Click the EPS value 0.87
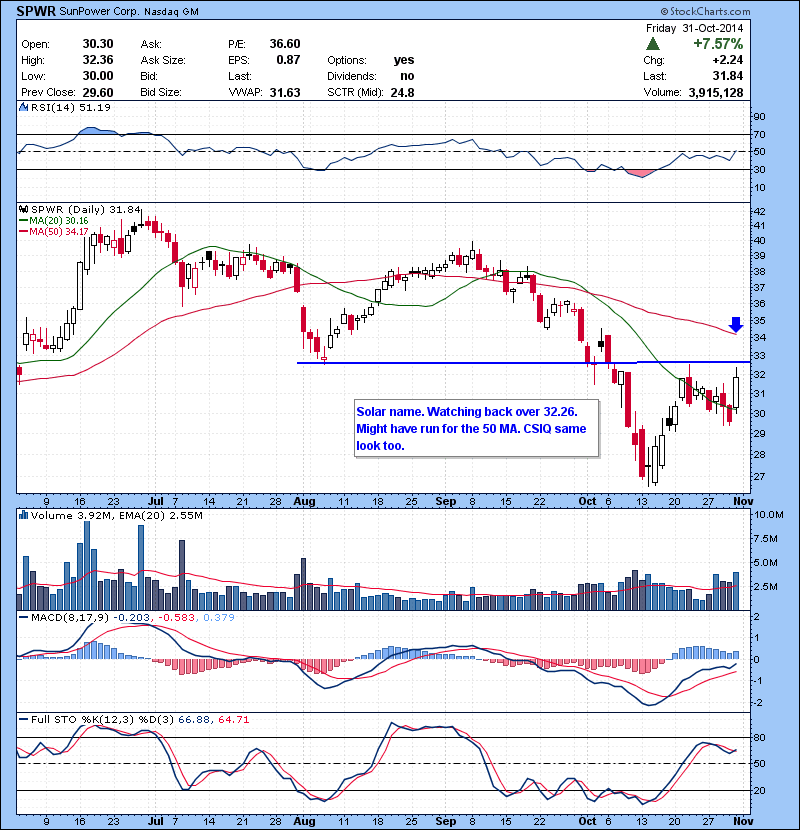Screen dimensions: 800x830 click(x=288, y=60)
